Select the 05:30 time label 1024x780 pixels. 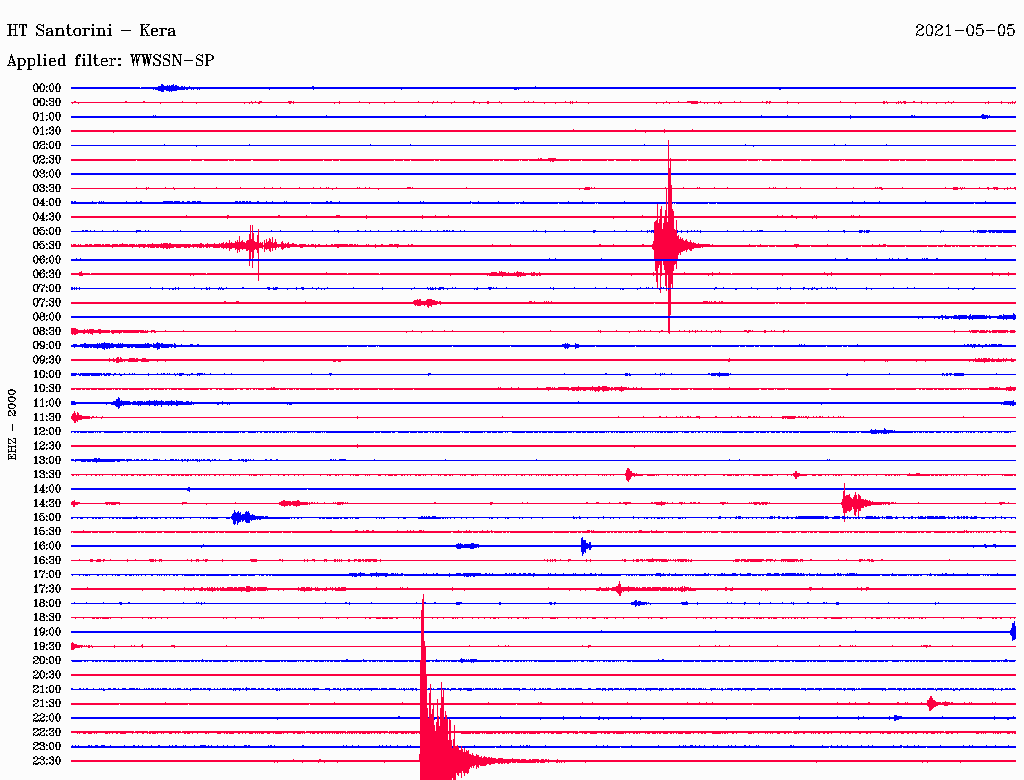click(47, 246)
